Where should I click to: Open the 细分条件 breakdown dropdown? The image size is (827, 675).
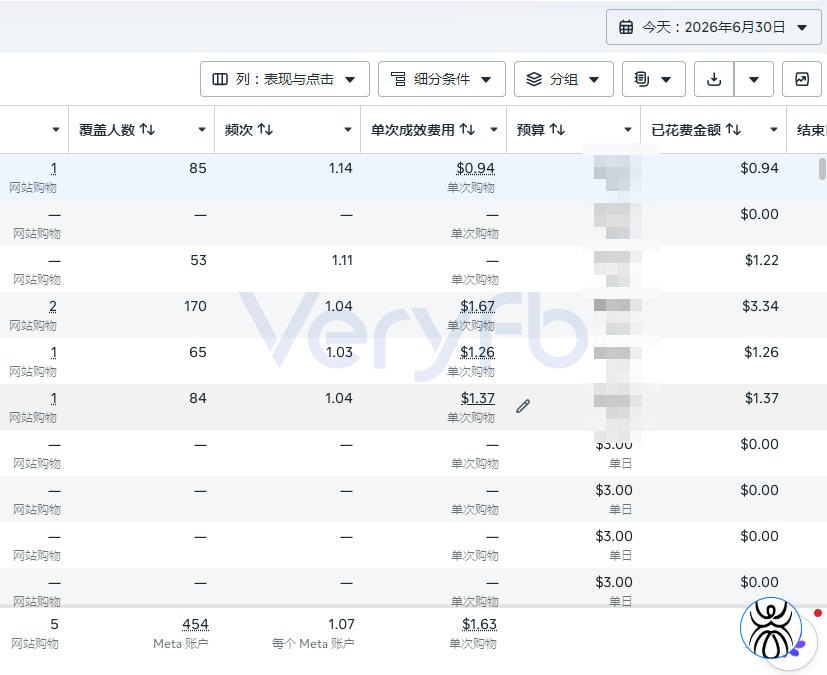click(x=441, y=79)
